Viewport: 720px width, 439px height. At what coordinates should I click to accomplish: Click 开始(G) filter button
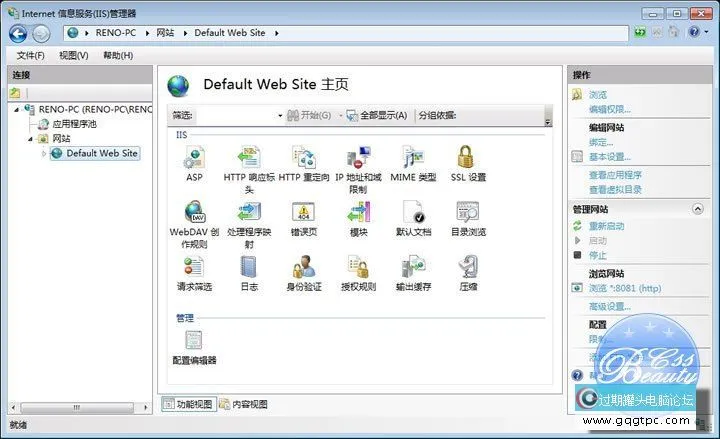point(309,115)
